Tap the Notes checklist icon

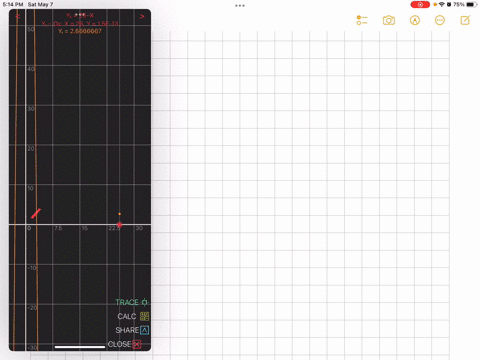point(362,20)
